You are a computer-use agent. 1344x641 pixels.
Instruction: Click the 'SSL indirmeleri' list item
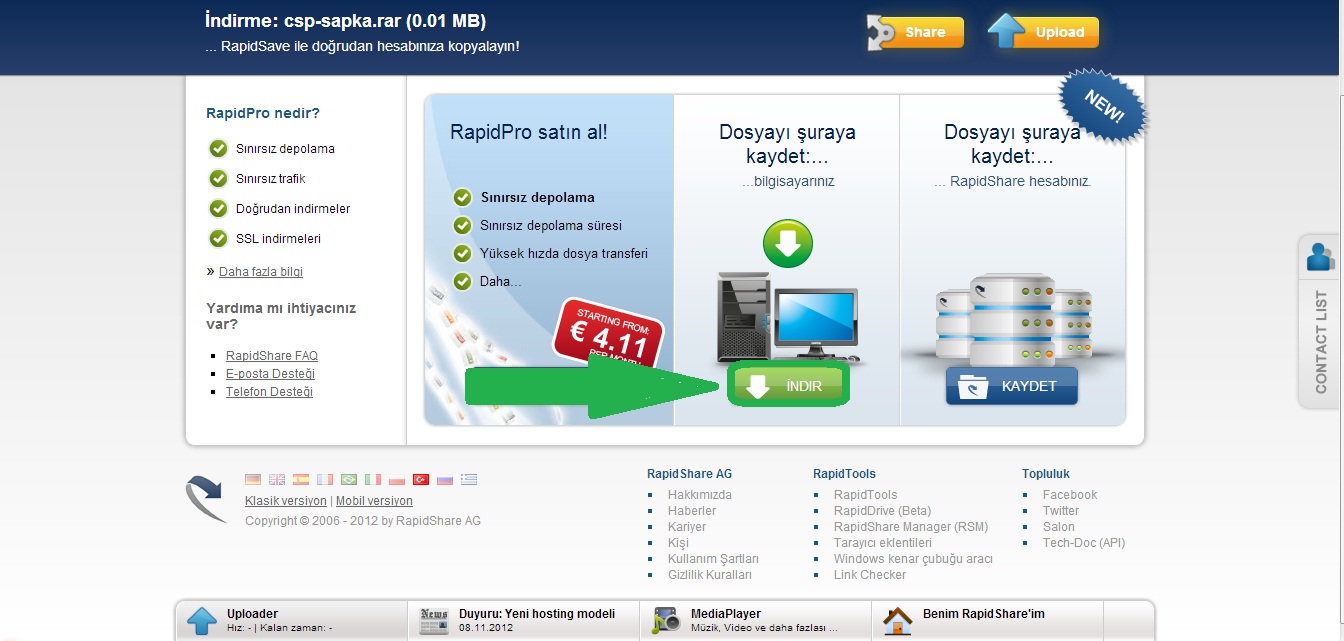pyautogui.click(x=279, y=239)
